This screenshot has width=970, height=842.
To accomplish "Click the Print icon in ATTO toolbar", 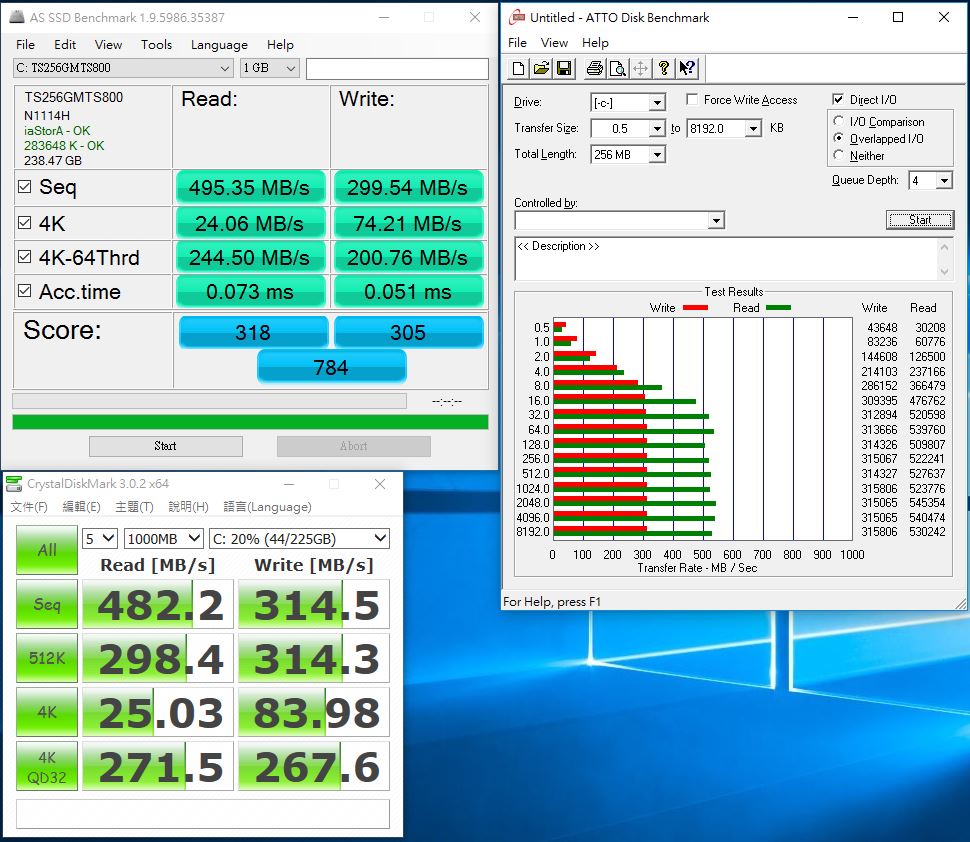I will tap(594, 69).
